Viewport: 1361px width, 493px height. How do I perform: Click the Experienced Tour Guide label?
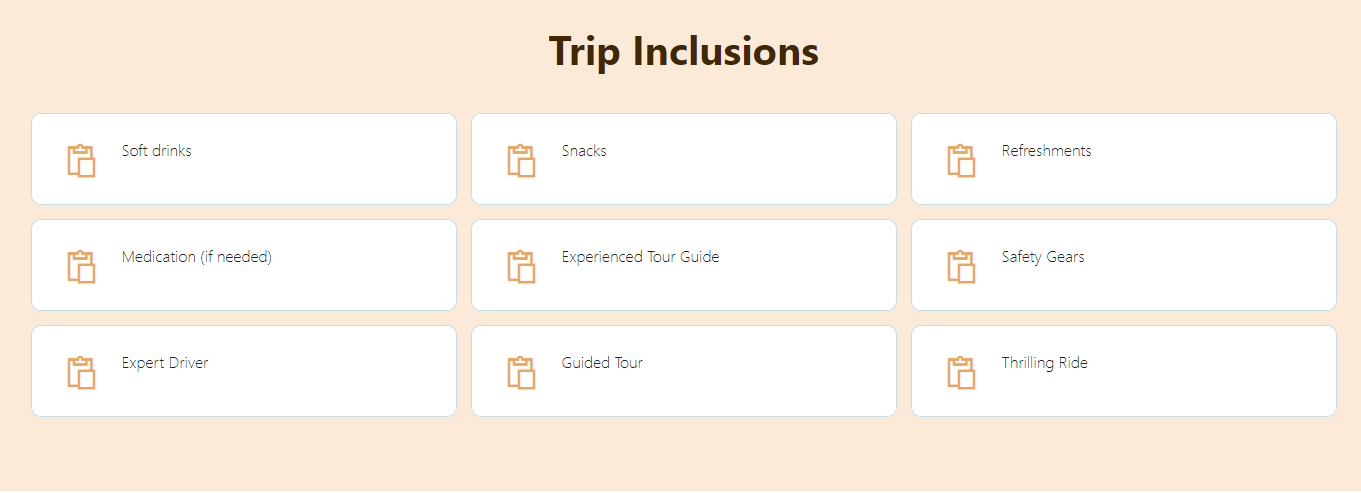pos(640,257)
